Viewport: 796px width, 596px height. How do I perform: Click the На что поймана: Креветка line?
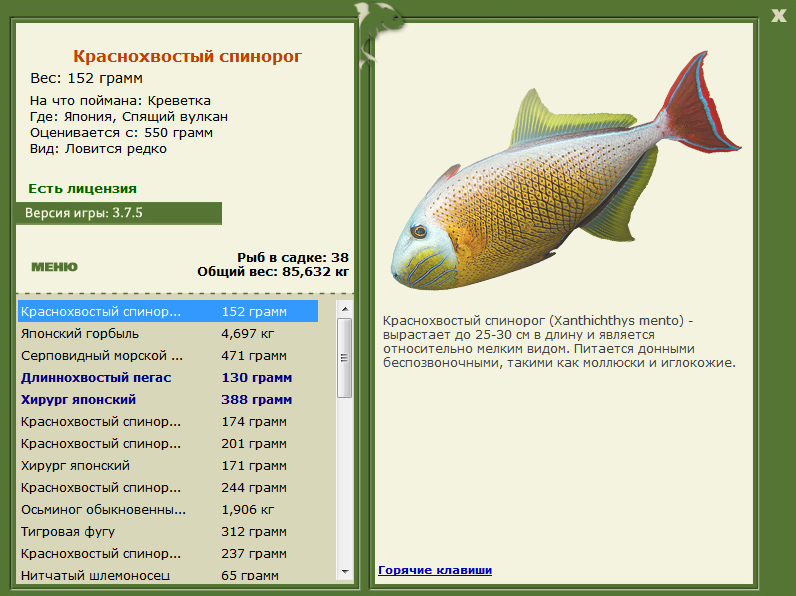[x=120, y=101]
